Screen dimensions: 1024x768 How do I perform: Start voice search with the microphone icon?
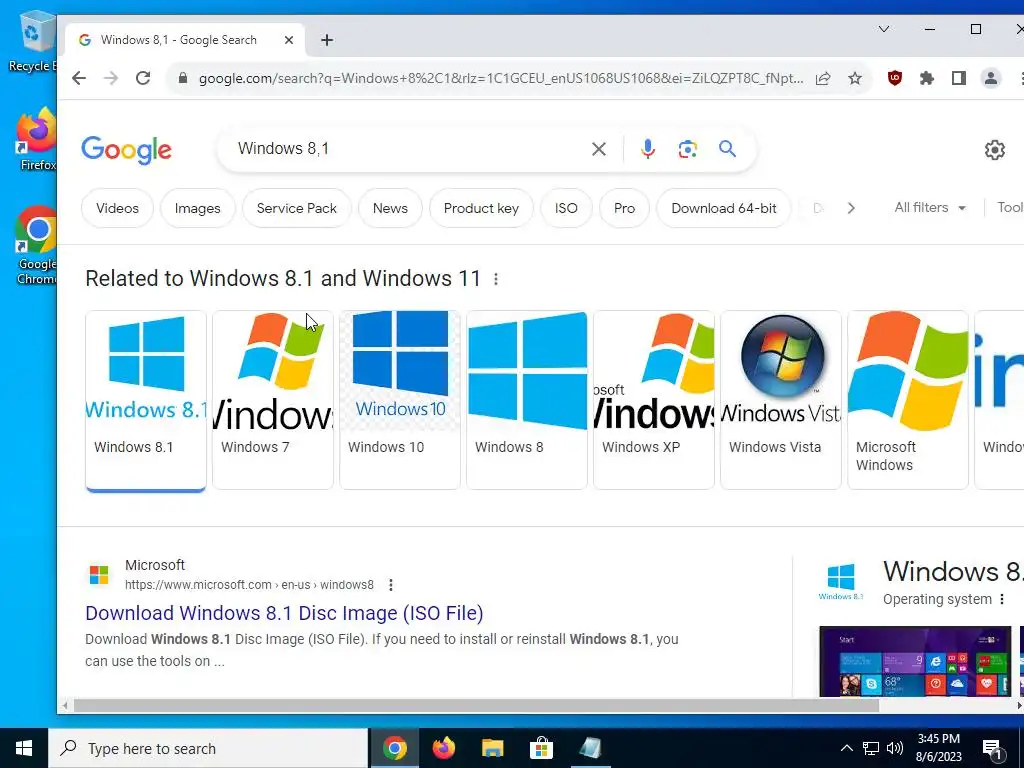click(x=647, y=149)
